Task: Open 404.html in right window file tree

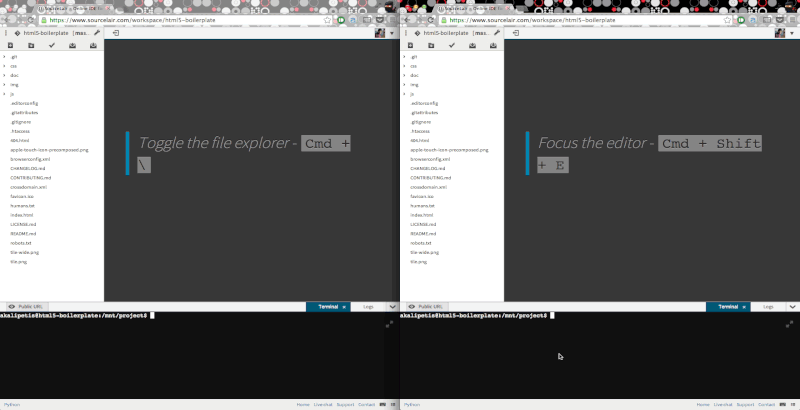Action: tap(419, 140)
